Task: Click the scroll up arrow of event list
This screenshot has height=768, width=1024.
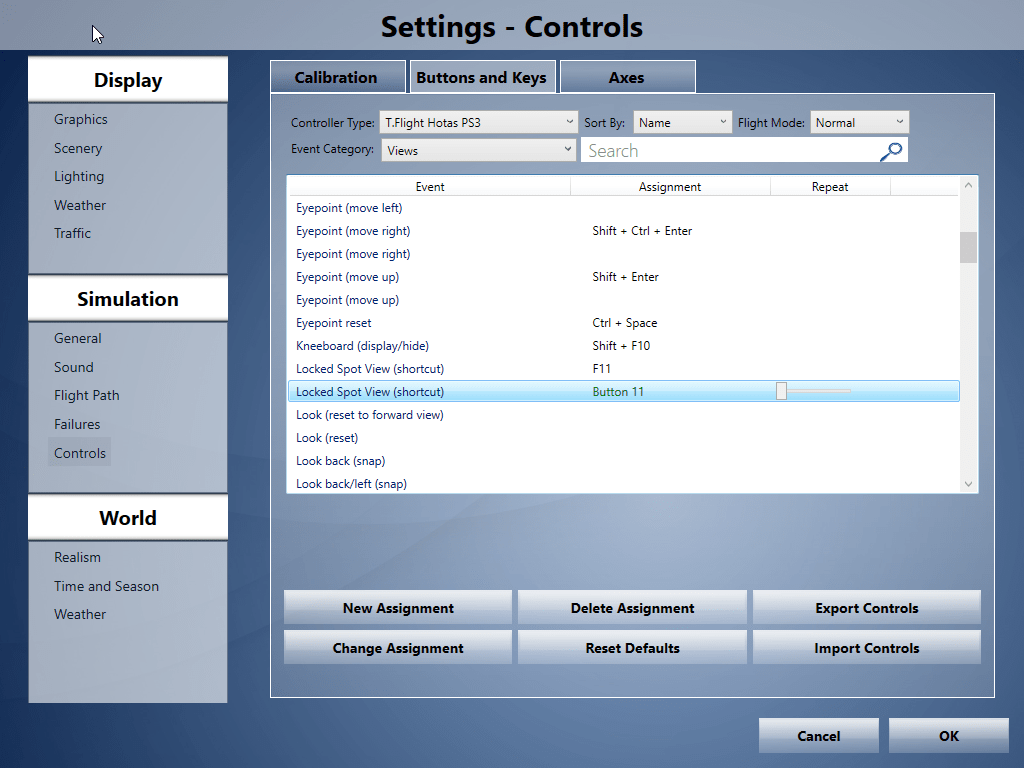Action: click(968, 186)
